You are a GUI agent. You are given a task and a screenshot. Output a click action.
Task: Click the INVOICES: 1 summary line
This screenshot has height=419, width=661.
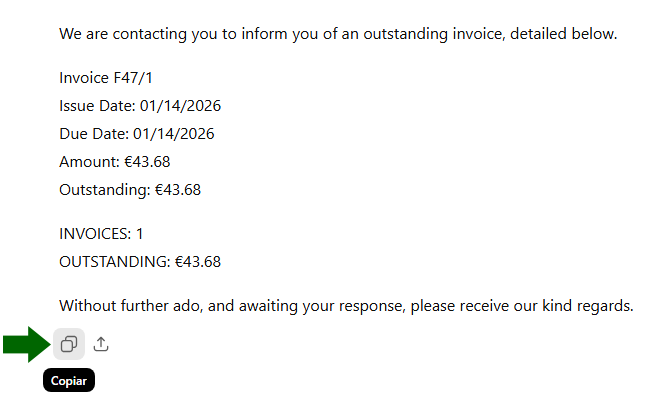(x=101, y=234)
